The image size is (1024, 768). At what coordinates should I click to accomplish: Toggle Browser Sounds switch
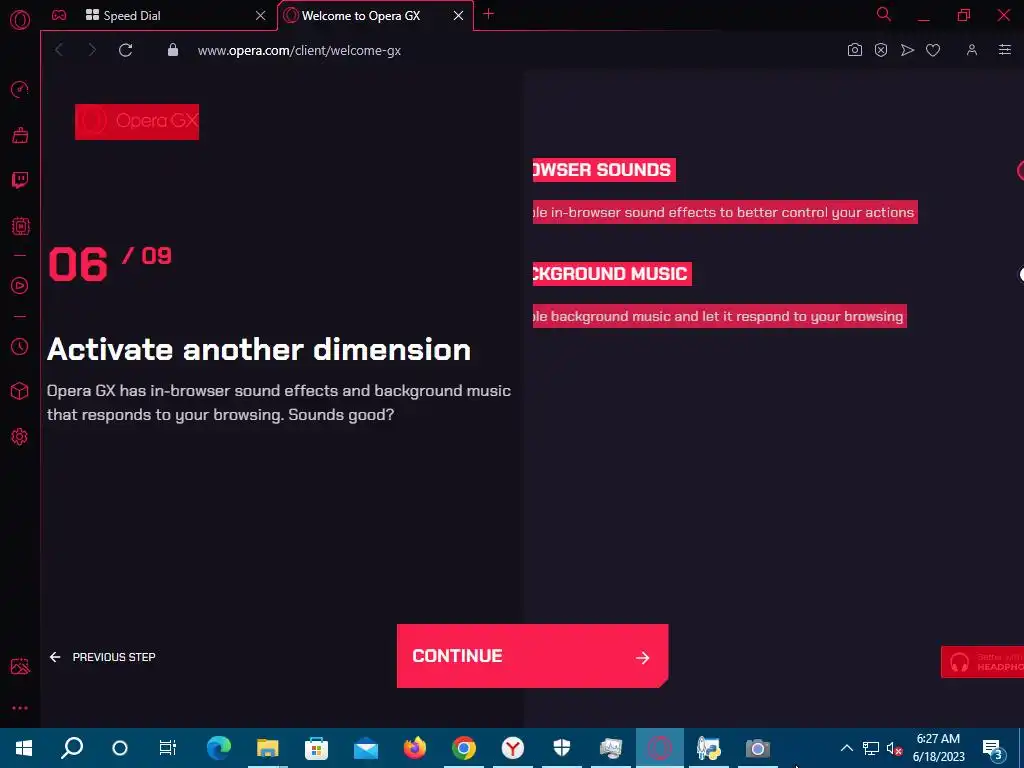(1020, 170)
